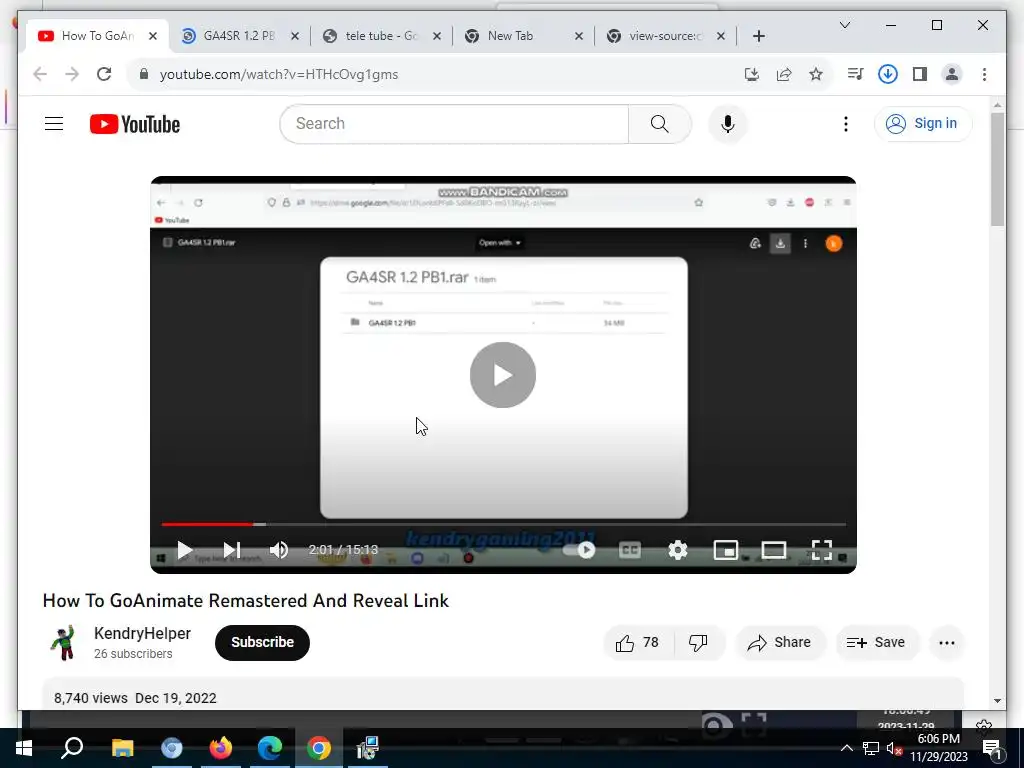1024x768 pixels.
Task: Save video to a playlist
Action: pos(876,643)
